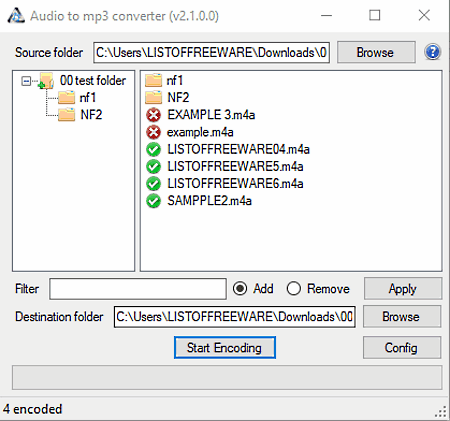Screen dimensions: 450x421
Task: Apply the filter
Action: [x=403, y=289]
